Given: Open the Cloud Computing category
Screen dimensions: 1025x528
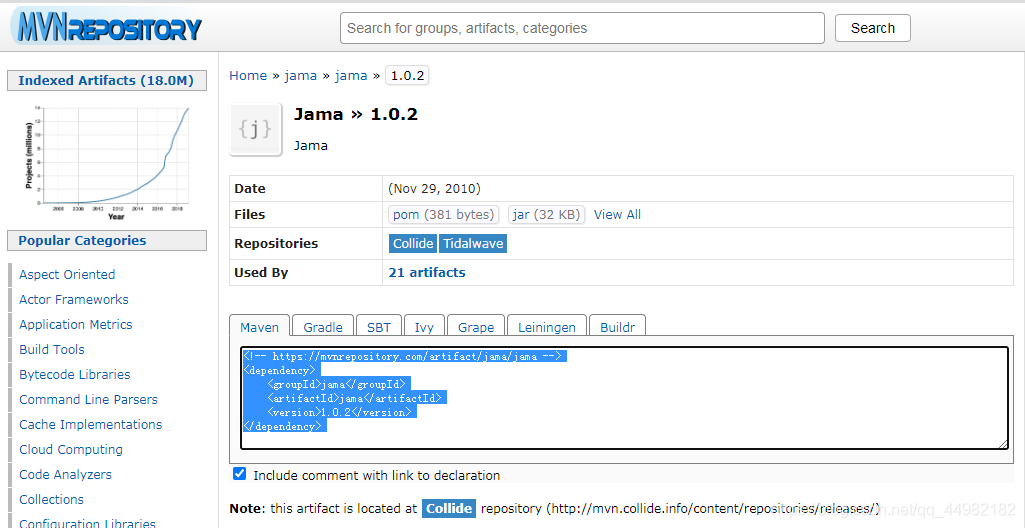Looking at the screenshot, I should point(71,449).
